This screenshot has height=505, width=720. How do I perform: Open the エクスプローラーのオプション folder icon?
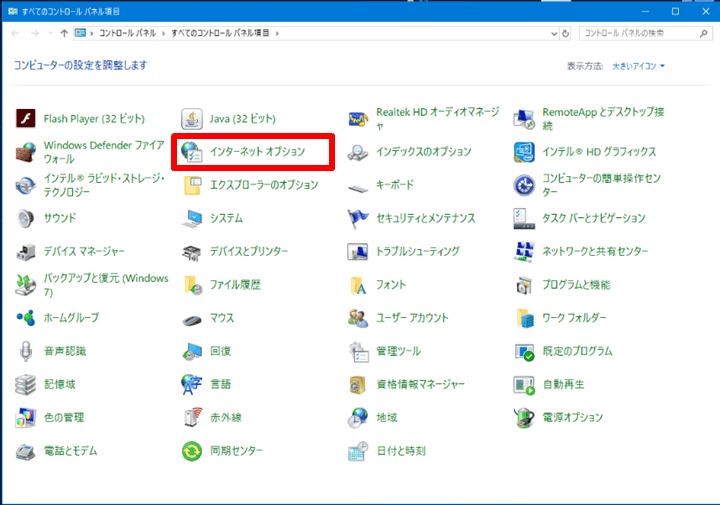tap(191, 185)
